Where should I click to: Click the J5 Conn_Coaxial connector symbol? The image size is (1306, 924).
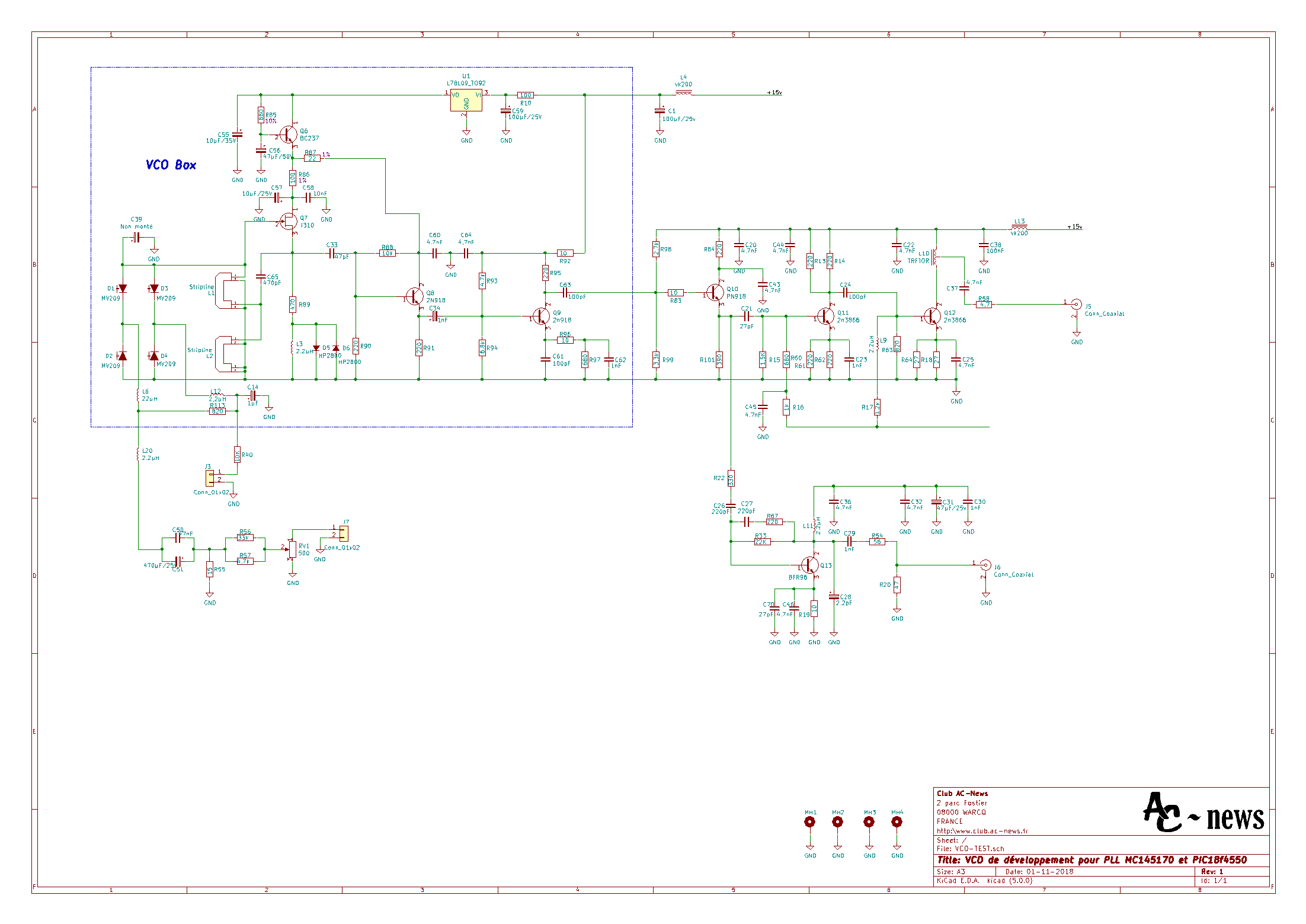click(1076, 305)
